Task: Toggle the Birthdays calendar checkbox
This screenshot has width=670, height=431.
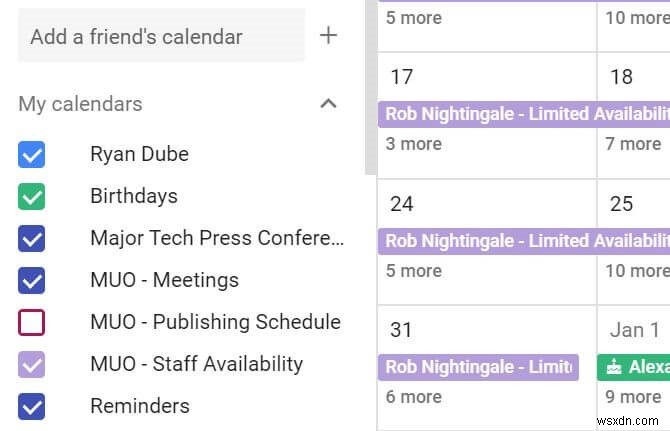Action: pyautogui.click(x=32, y=196)
